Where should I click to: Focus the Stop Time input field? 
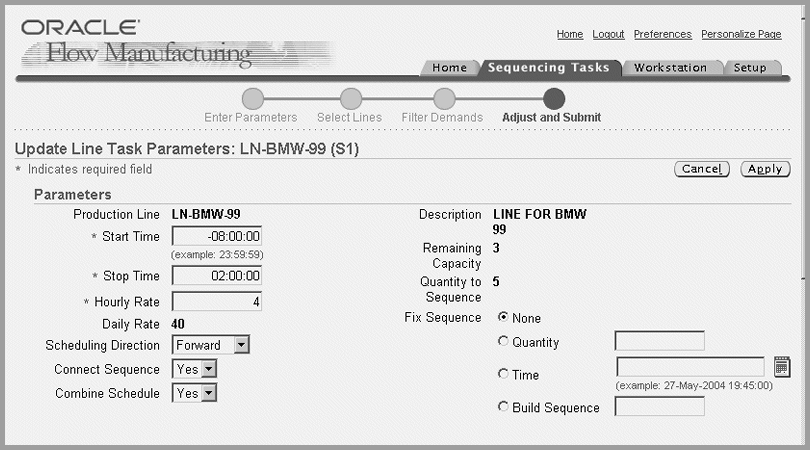(x=216, y=275)
